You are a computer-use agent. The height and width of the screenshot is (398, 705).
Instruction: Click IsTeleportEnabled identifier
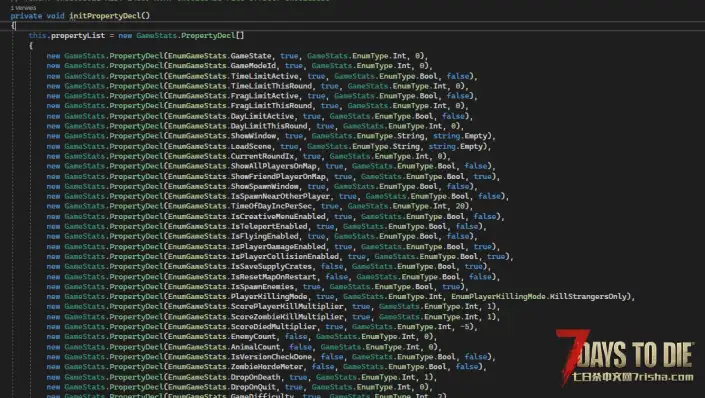269,226
